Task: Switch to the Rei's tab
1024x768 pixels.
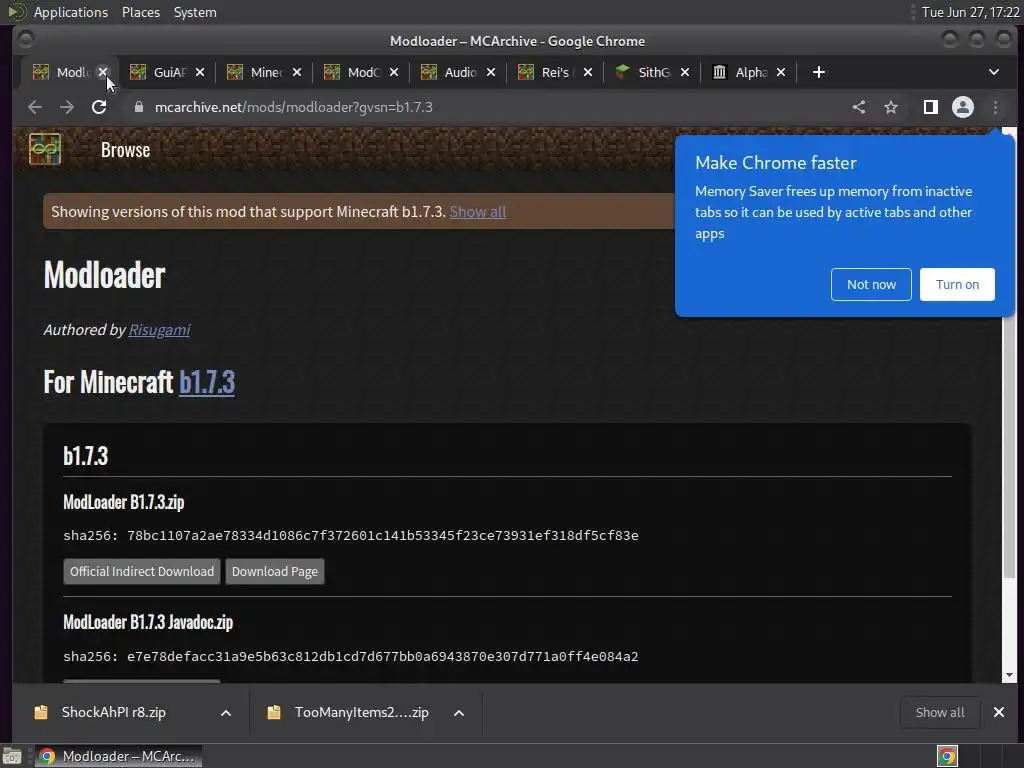Action: click(549, 72)
